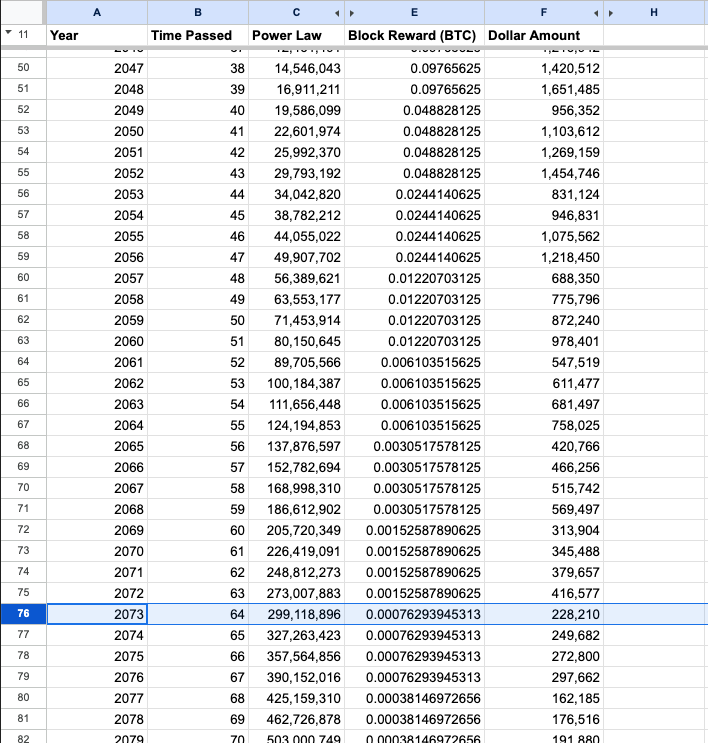Screen dimensions: 708x743
Task: Expand hidden column G using arrow near column H
Action: coord(611,13)
